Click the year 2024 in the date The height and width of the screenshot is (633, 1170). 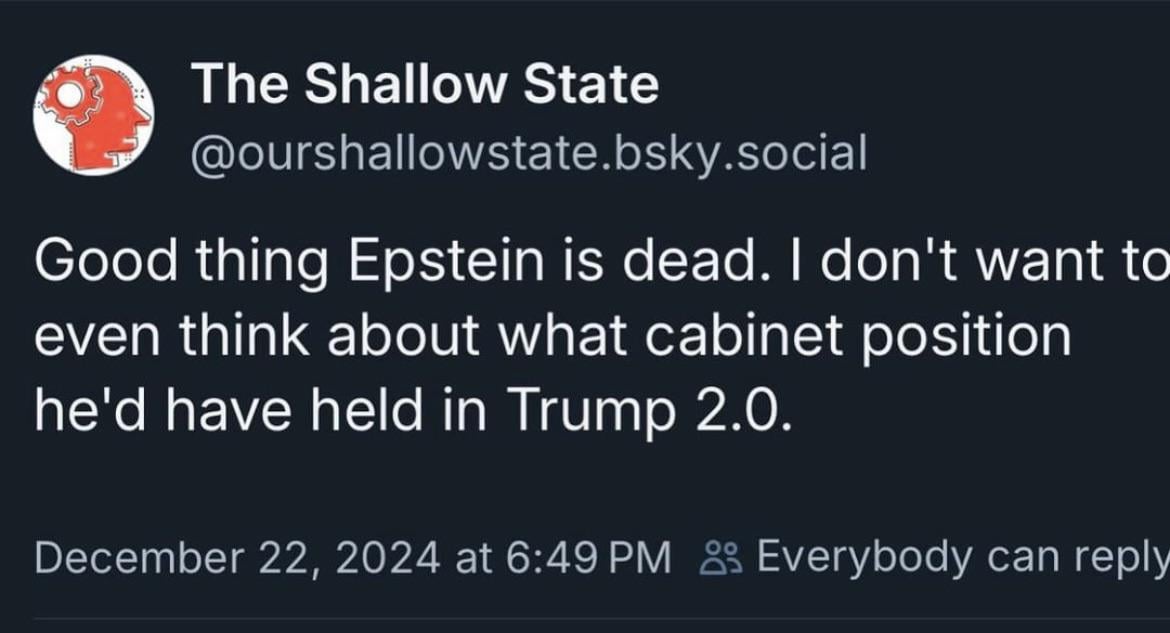(387, 558)
